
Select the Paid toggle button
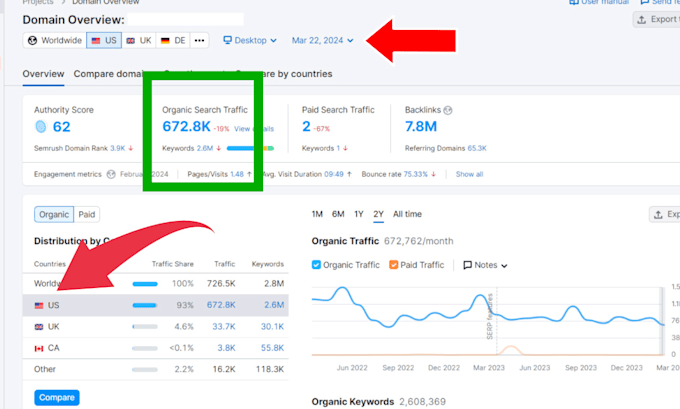(87, 215)
